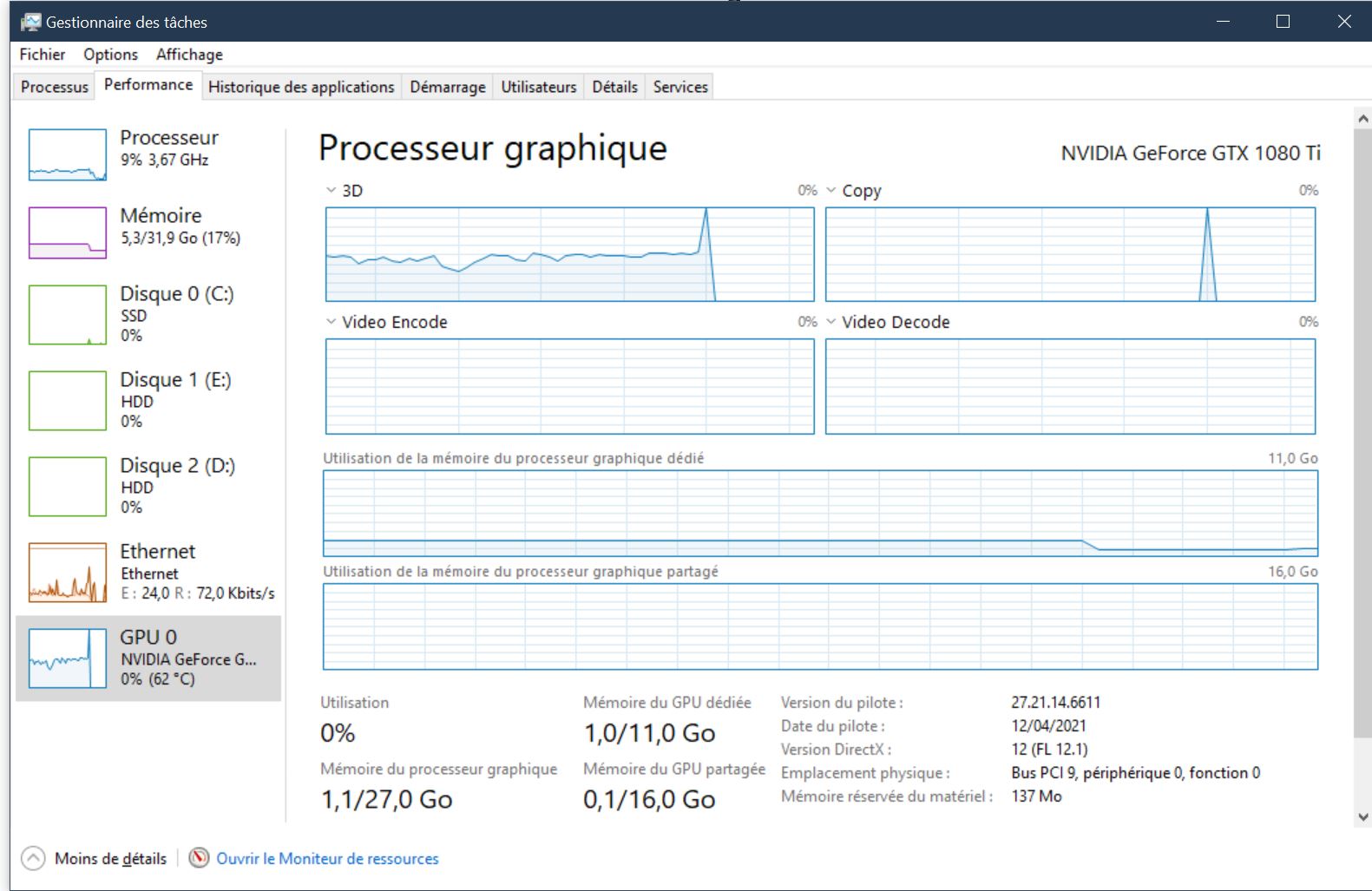Switch to the Démarrage tab

[448, 87]
